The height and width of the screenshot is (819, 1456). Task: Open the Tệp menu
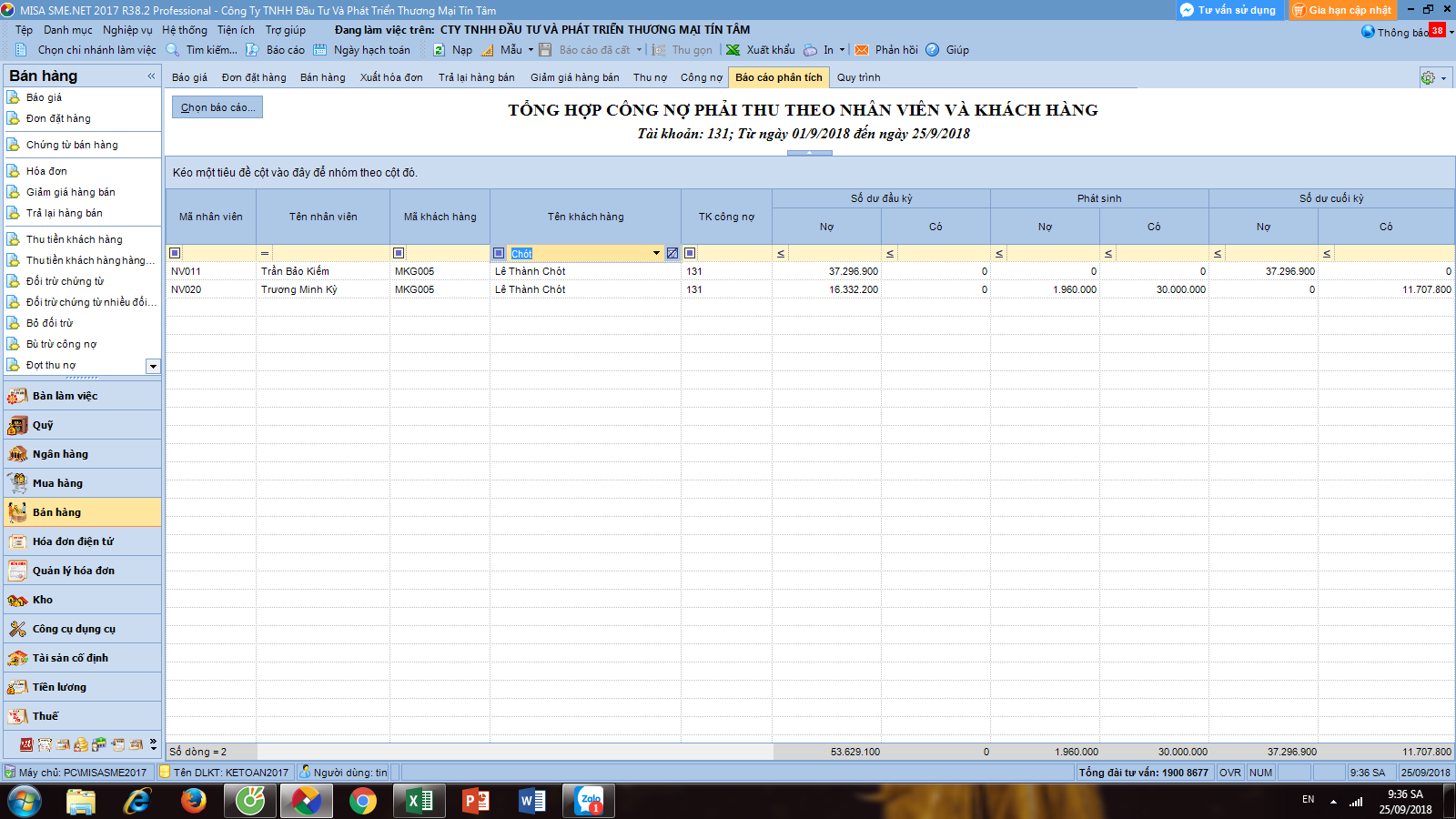[24, 30]
